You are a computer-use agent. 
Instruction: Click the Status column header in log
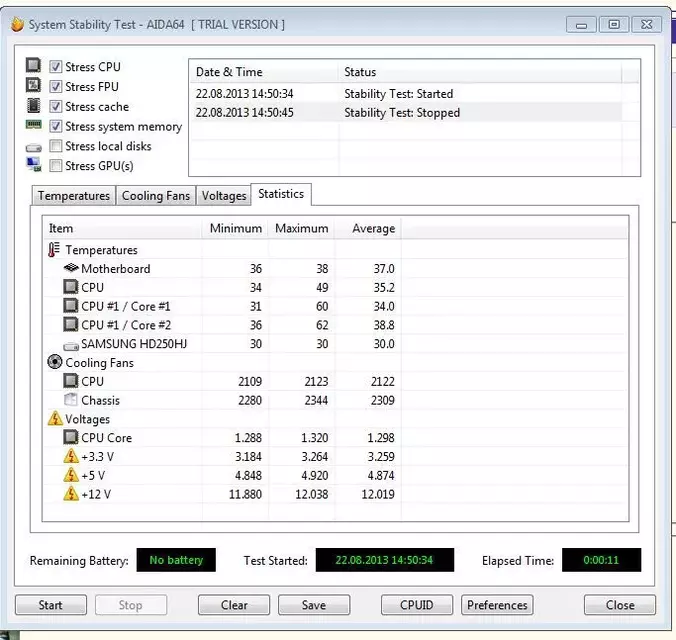point(479,72)
